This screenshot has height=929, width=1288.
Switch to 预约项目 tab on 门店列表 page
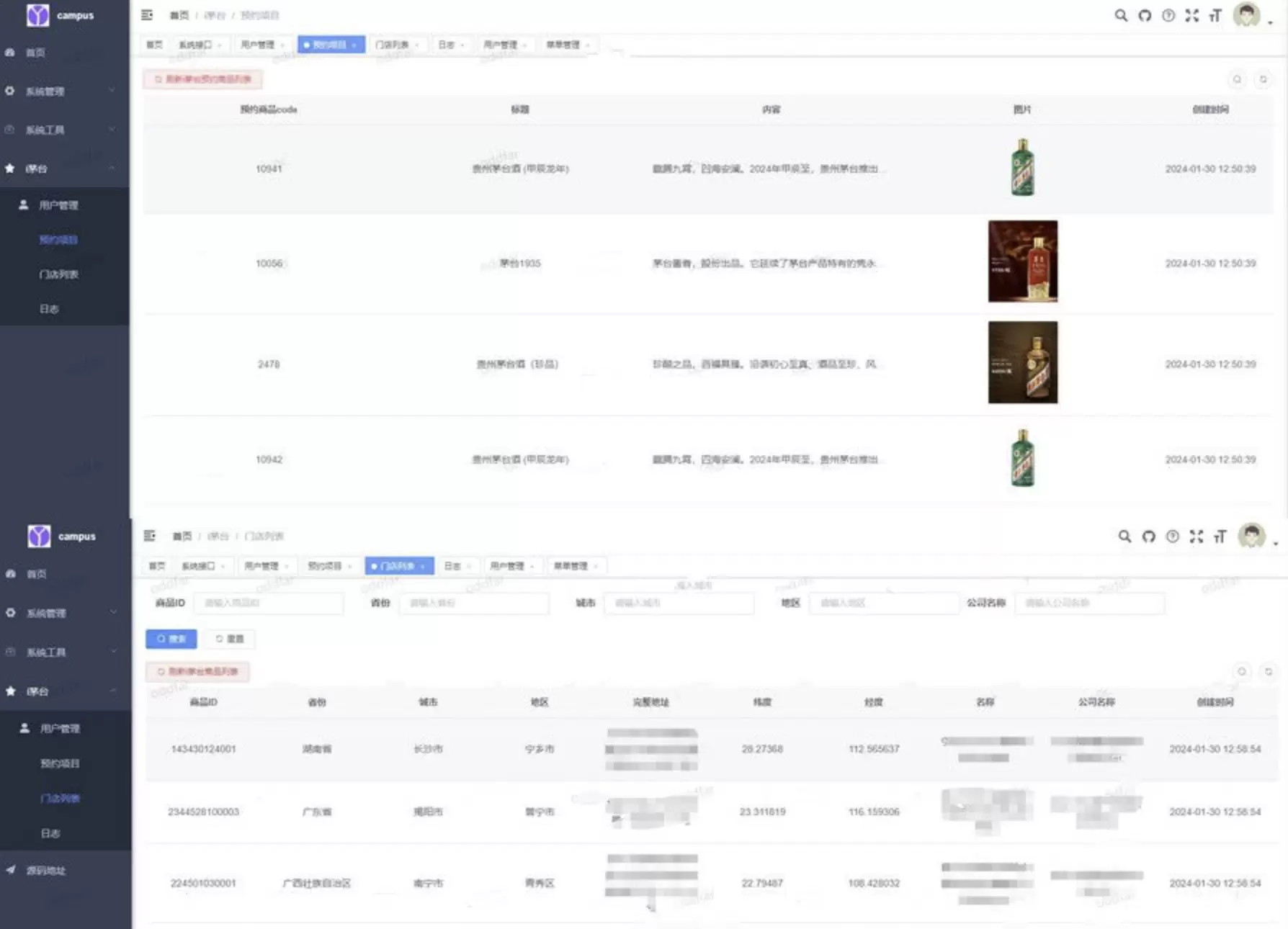pyautogui.click(x=330, y=566)
